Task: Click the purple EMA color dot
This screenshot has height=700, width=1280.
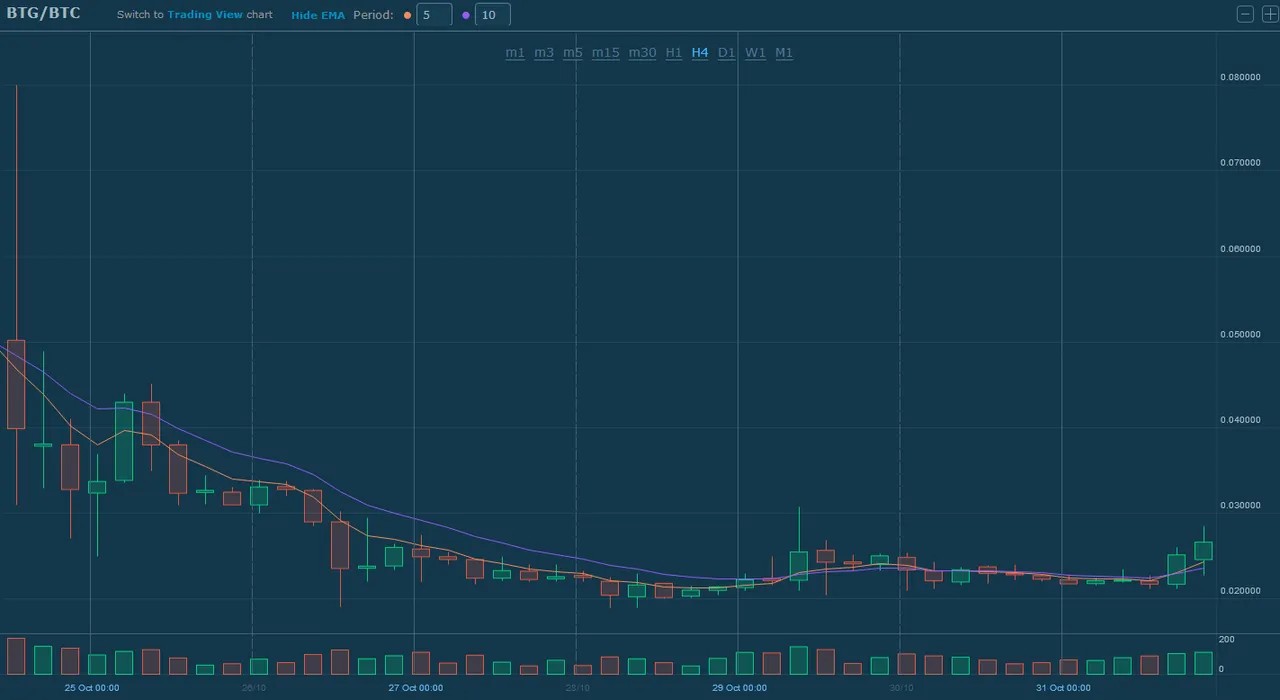Action: tap(466, 15)
